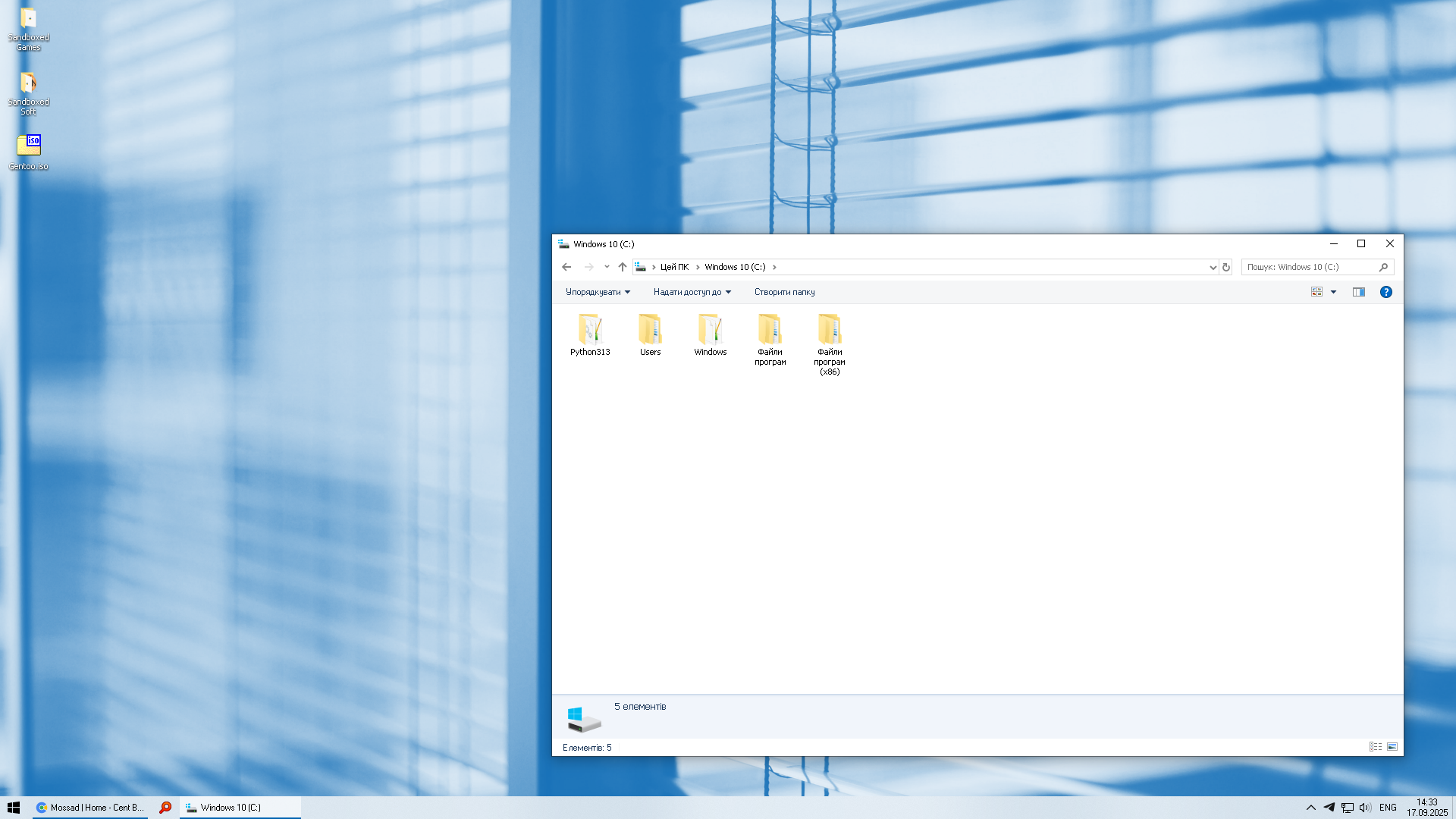The width and height of the screenshot is (1456, 819).
Task: Click Створити папку button
Action: (x=784, y=292)
